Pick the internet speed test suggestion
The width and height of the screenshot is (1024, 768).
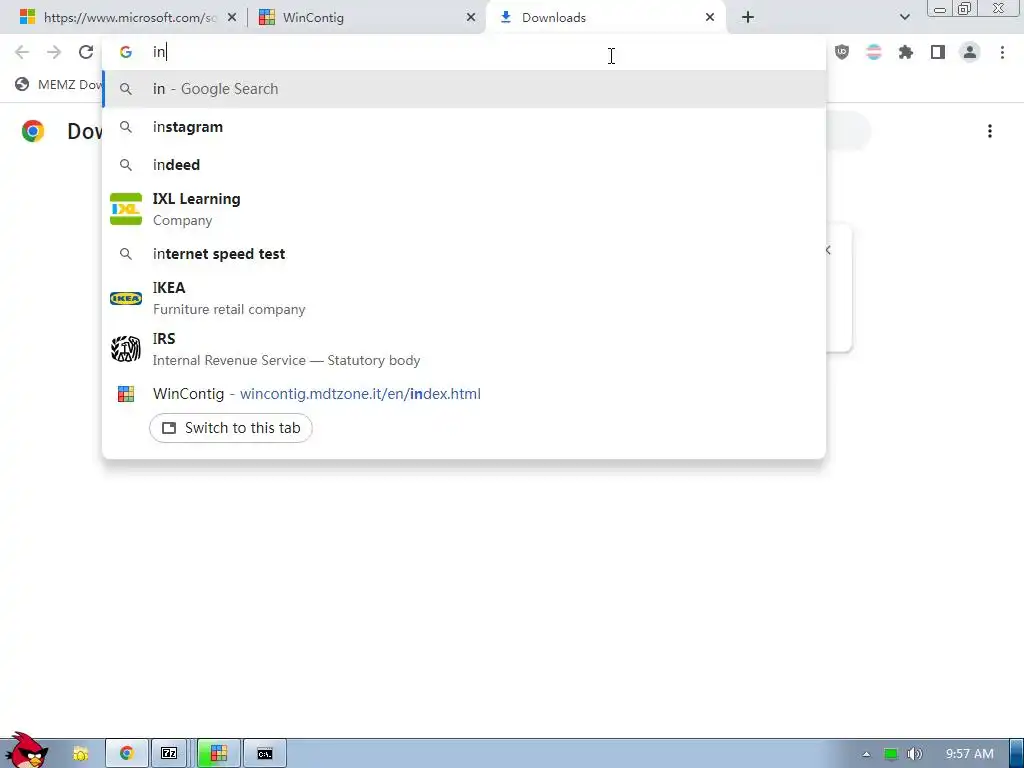tap(464, 254)
